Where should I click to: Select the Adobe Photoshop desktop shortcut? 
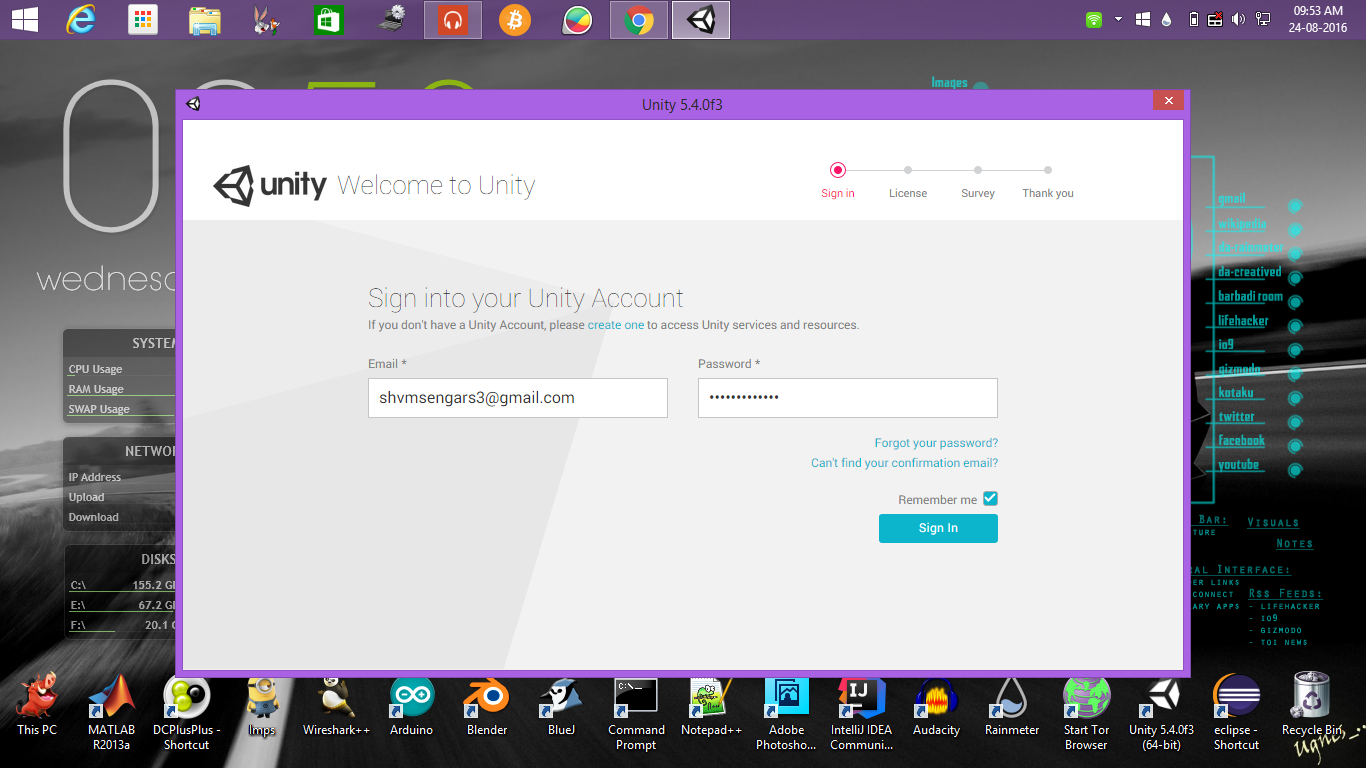[x=786, y=713]
